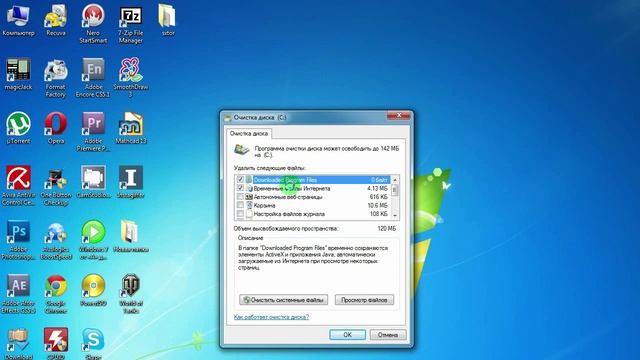Viewport: 640px width, 360px height.
Task: Open the Mathcad 13 icon
Action: (x=131, y=128)
